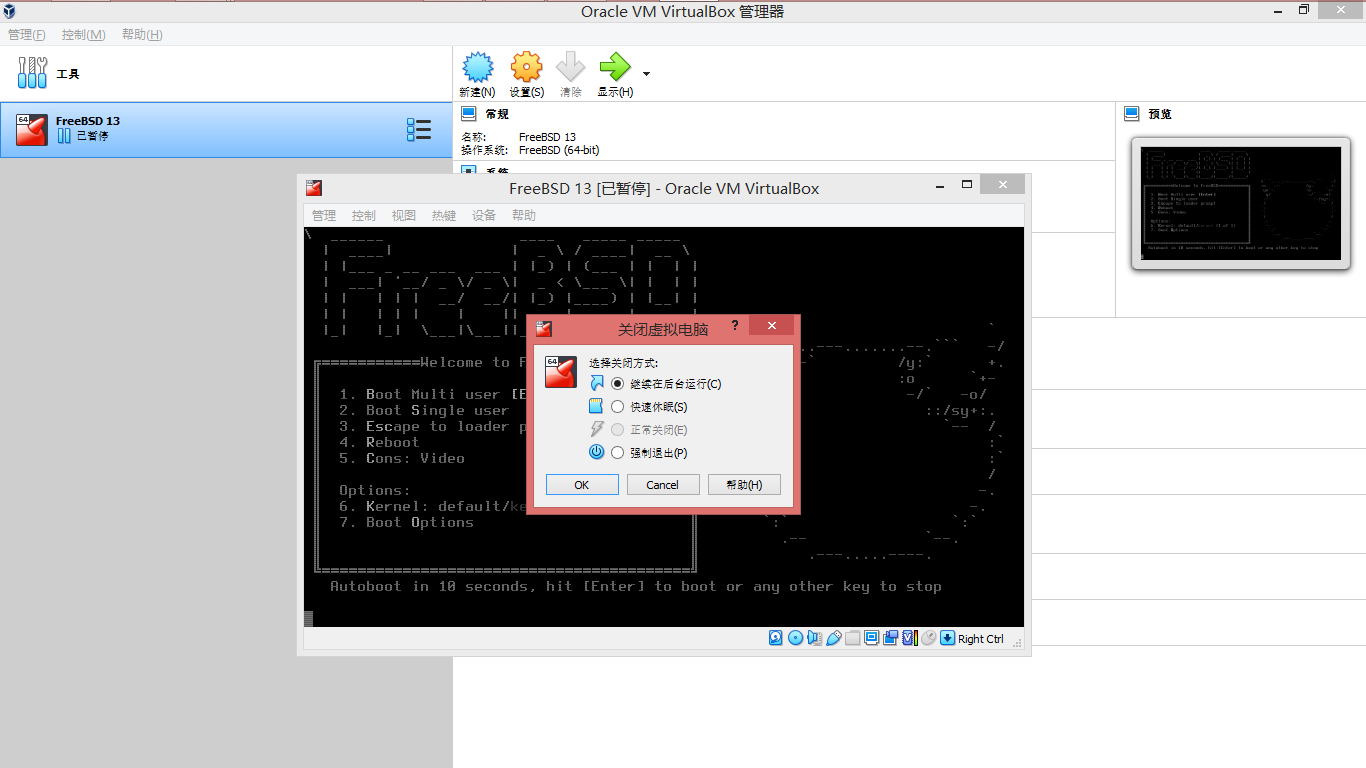This screenshot has height=768, width=1366.
Task: Click the Discard (清除) toolbar icon
Action: click(570, 67)
